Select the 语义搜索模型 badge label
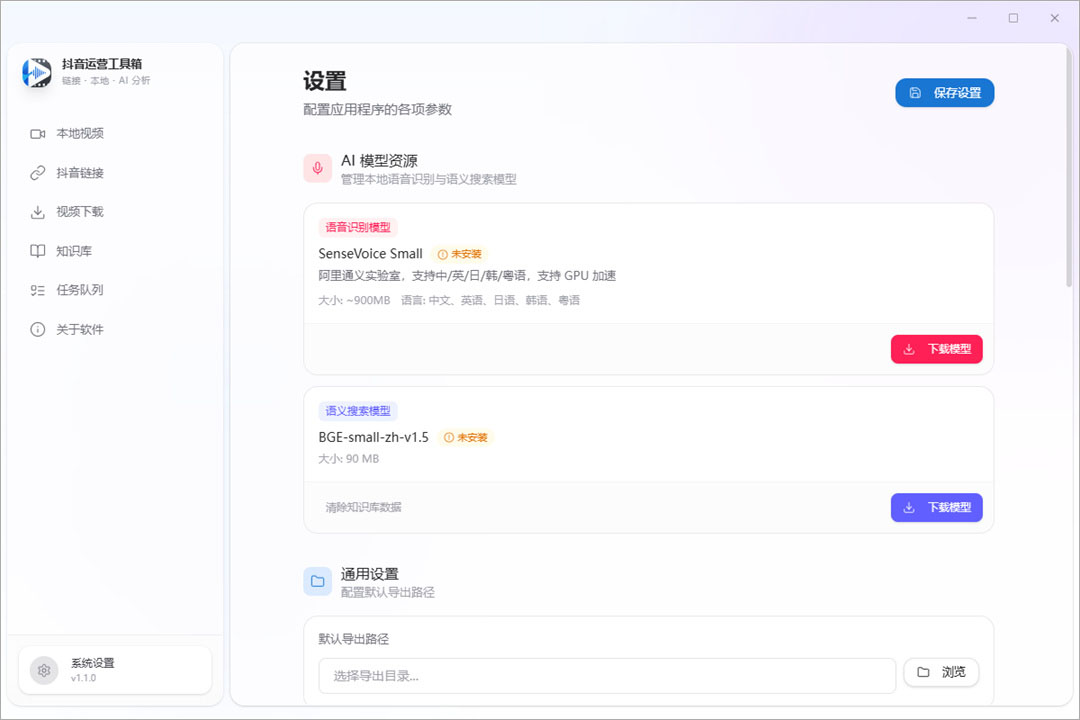Screen dimensions: 1080x720 coord(360,411)
